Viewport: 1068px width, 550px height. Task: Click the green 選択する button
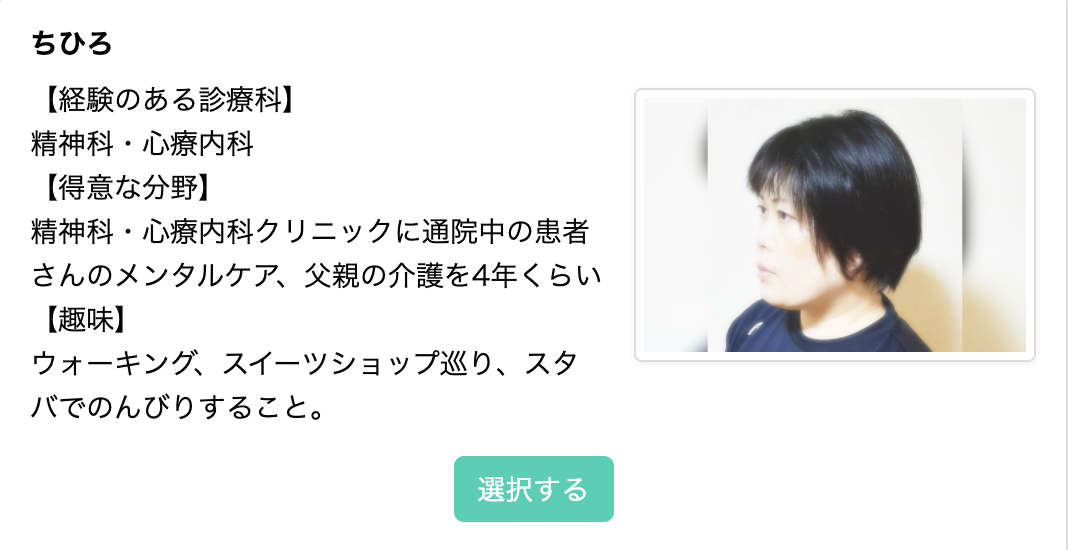pyautogui.click(x=533, y=489)
